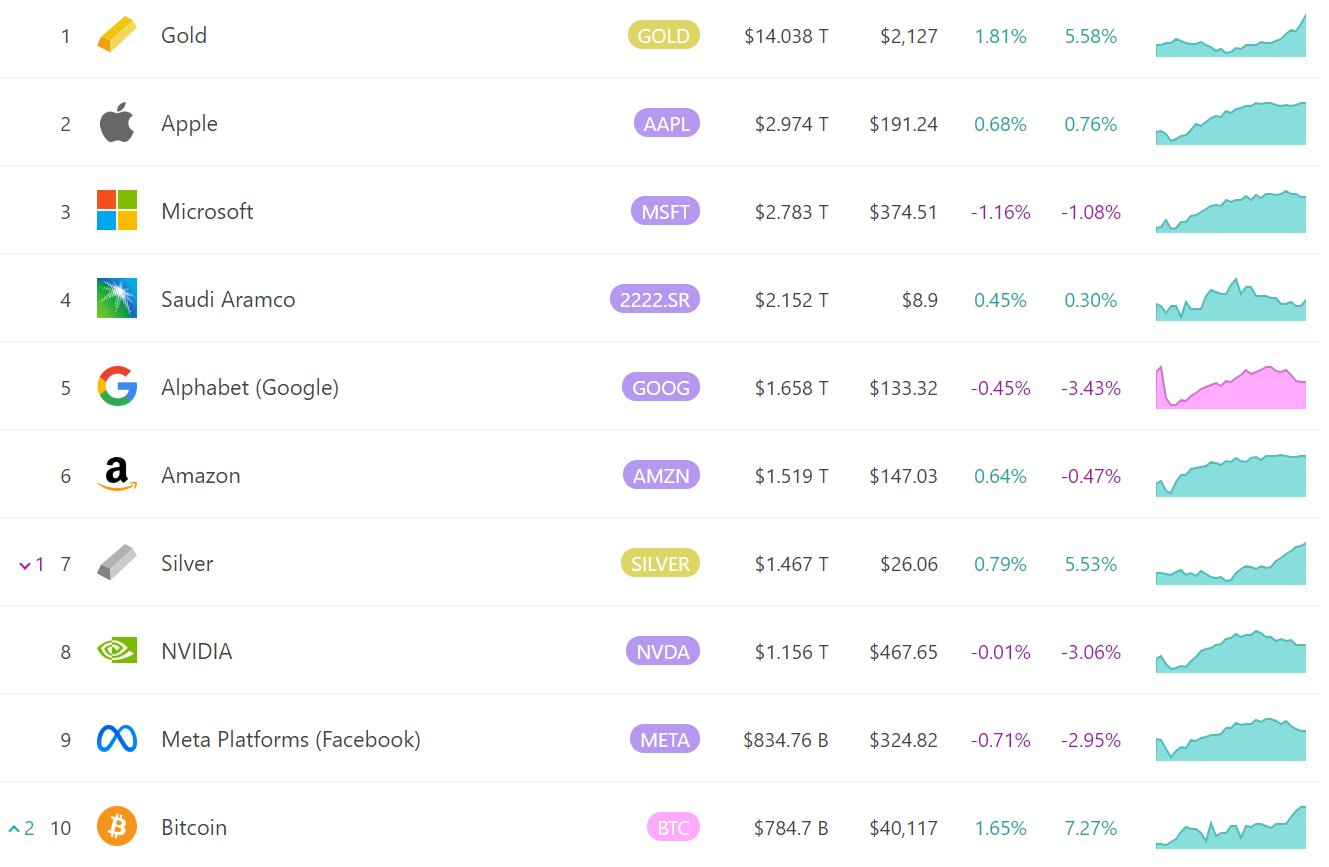Open the Meta Platforms (Facebook) link
This screenshot has height=867, width=1329.
pos(291,740)
